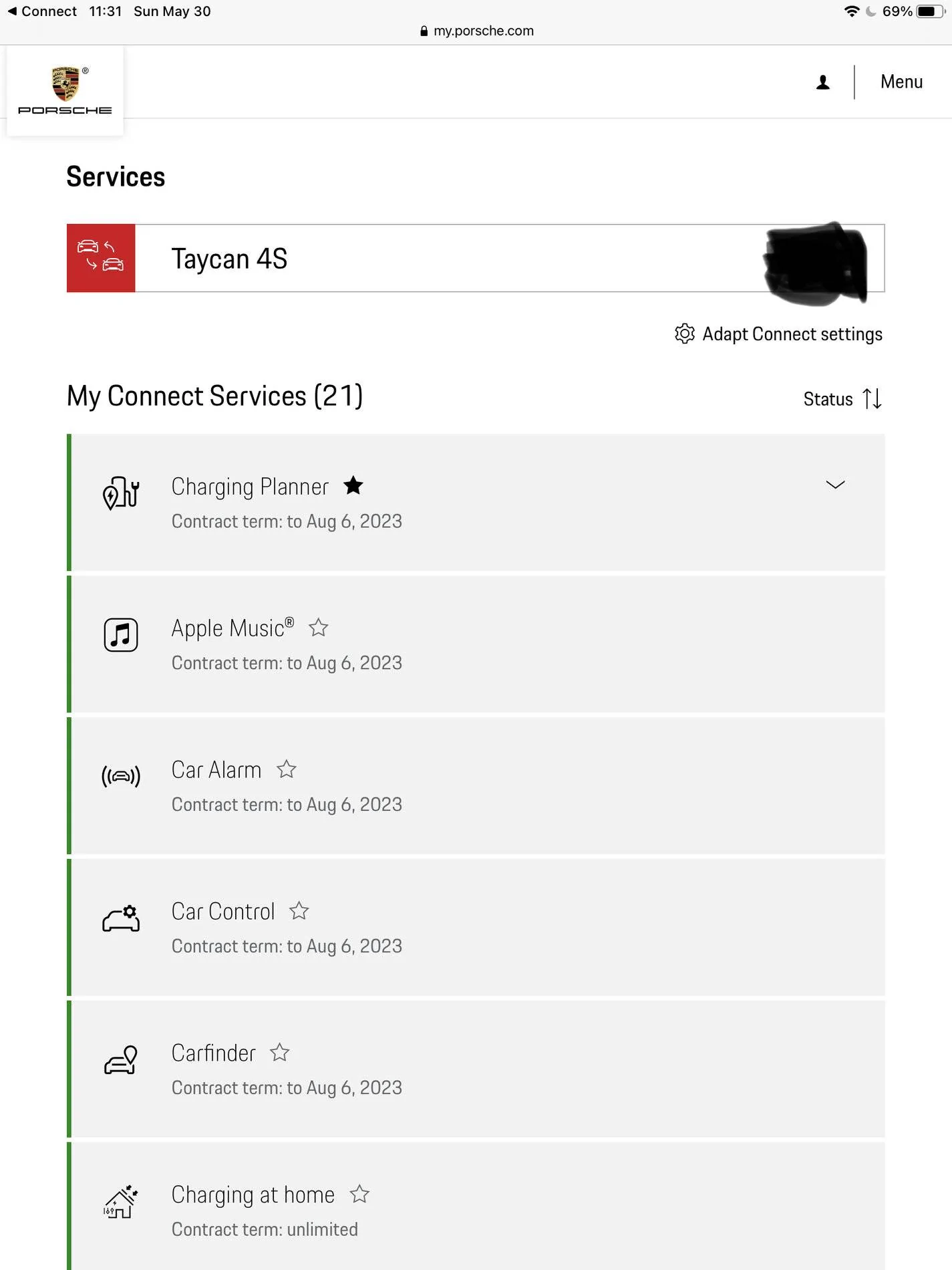Open the user account profile icon
952x1270 pixels.
click(x=823, y=82)
